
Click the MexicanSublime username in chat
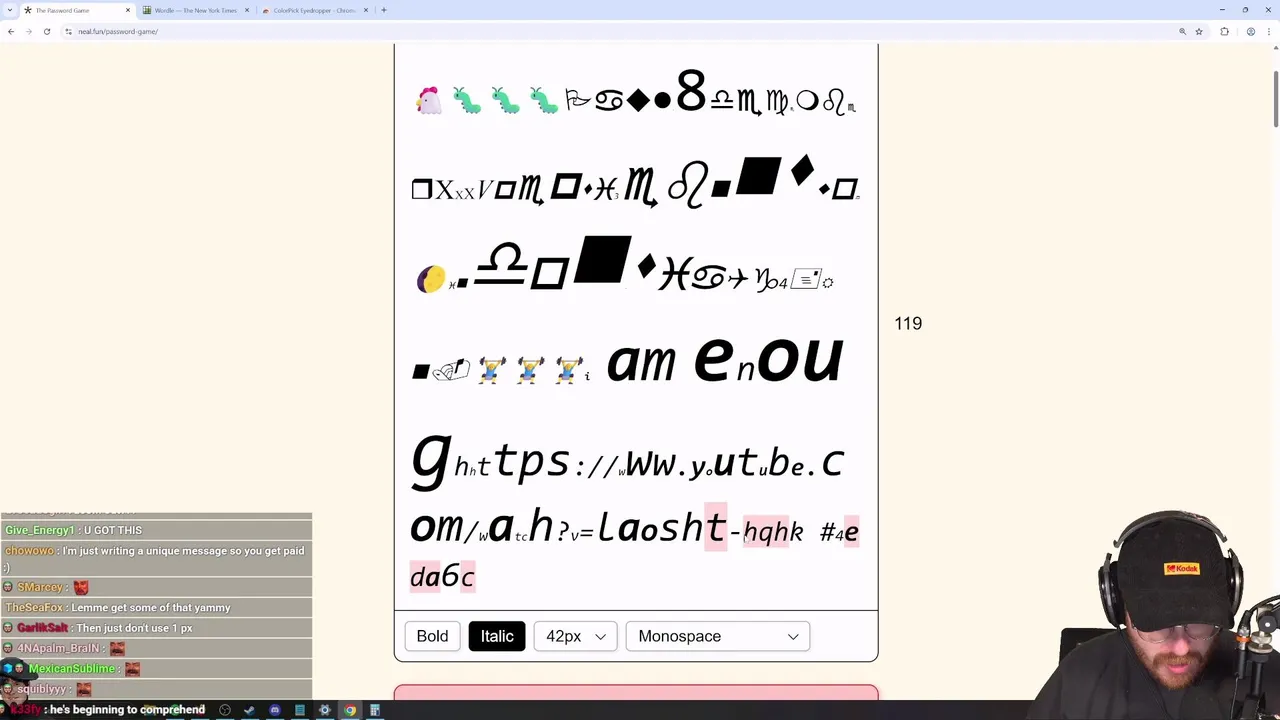[x=71, y=668]
